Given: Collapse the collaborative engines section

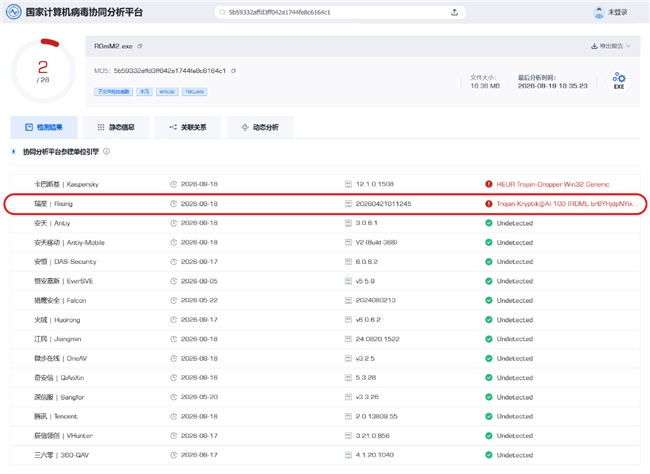Looking at the screenshot, I should 14,151.
